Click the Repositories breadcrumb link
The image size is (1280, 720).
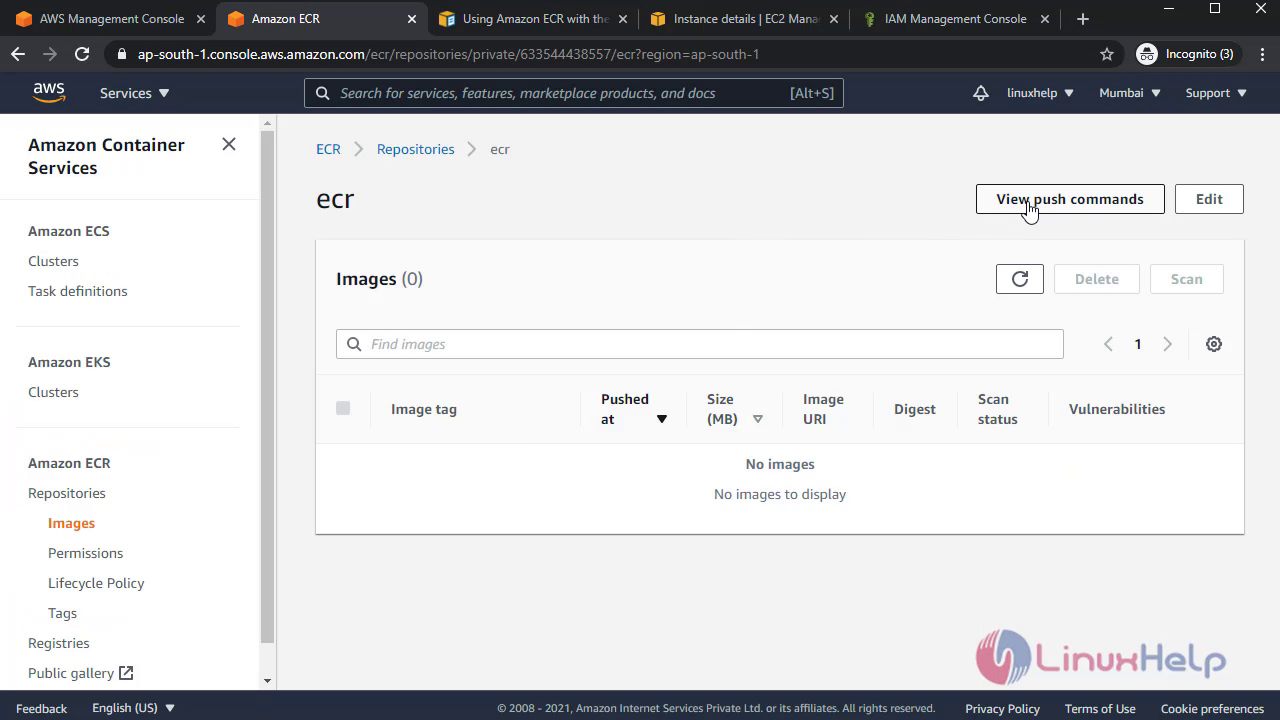pos(415,149)
